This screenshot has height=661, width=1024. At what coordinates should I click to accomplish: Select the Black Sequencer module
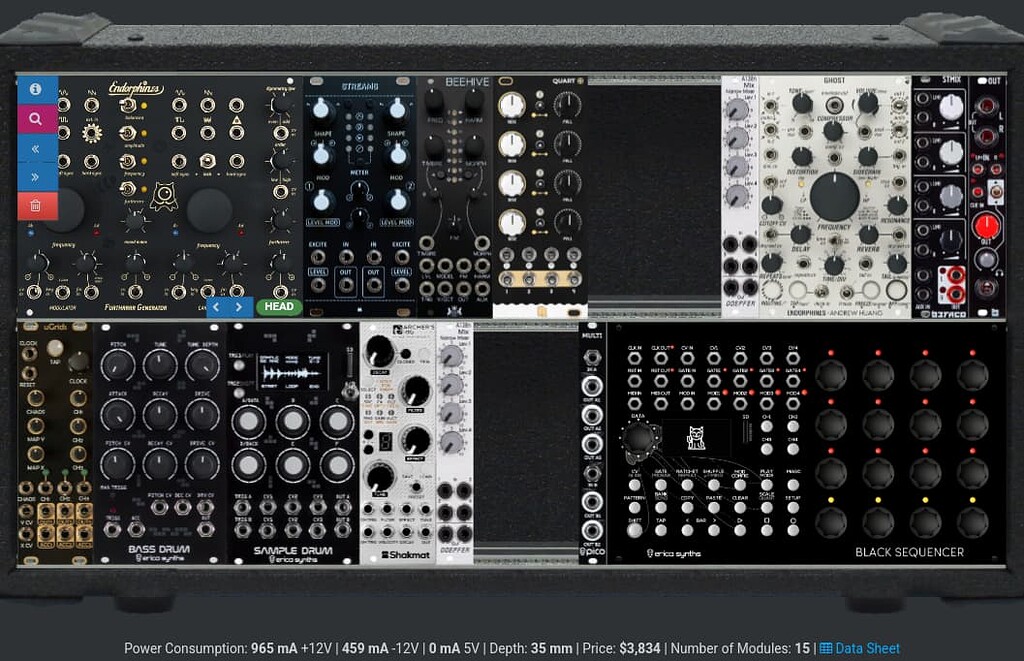pyautogui.click(x=807, y=443)
